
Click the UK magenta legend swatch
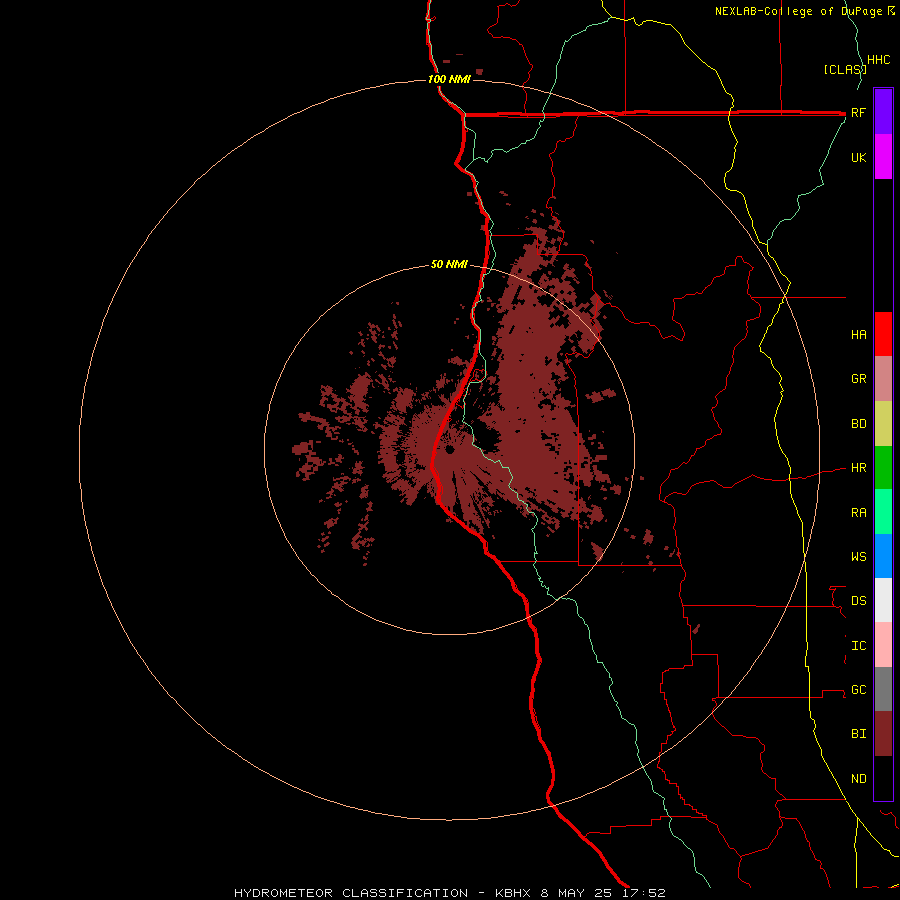pos(883,157)
